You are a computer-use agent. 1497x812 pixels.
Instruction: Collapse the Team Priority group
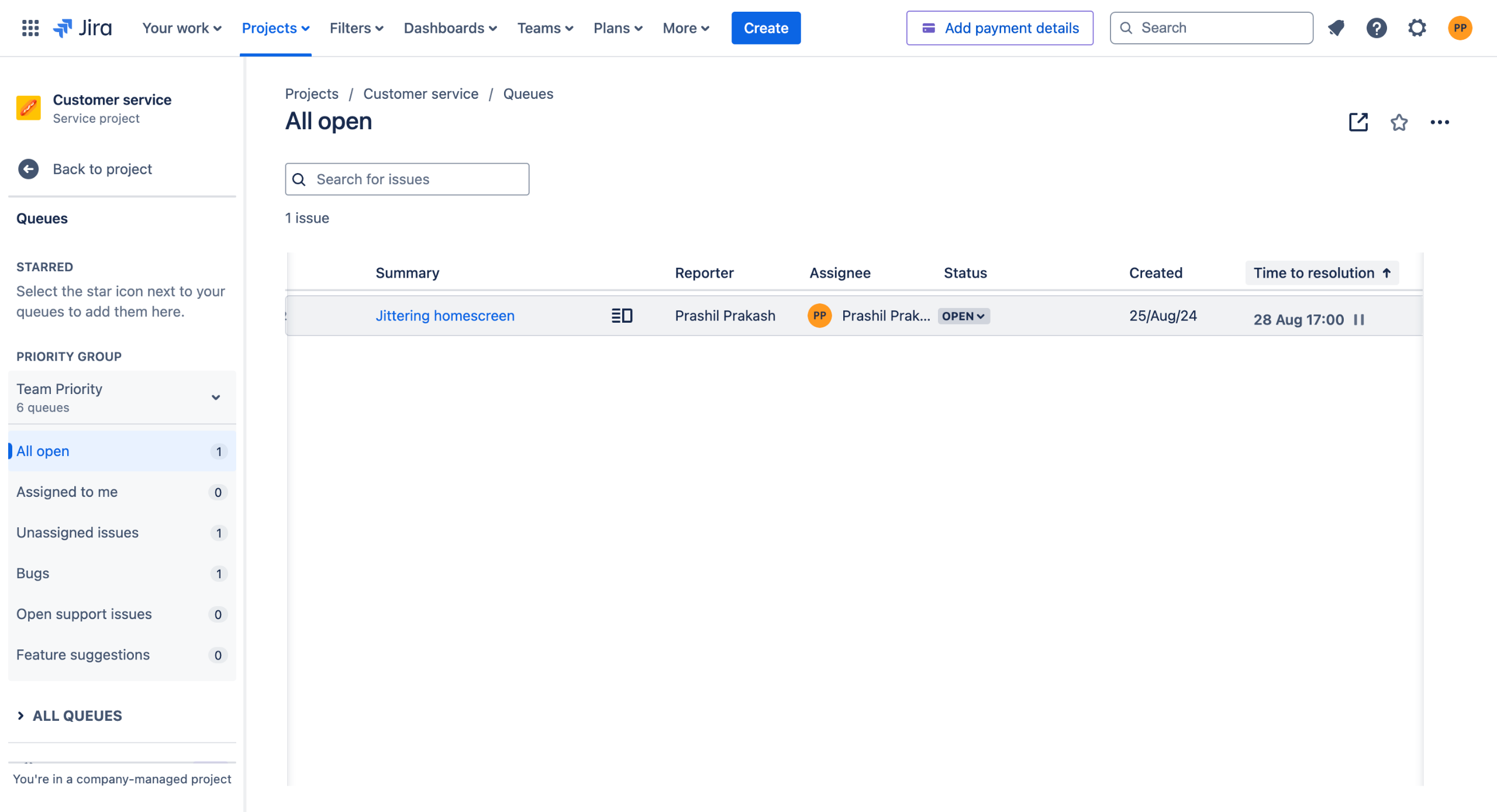pos(216,398)
